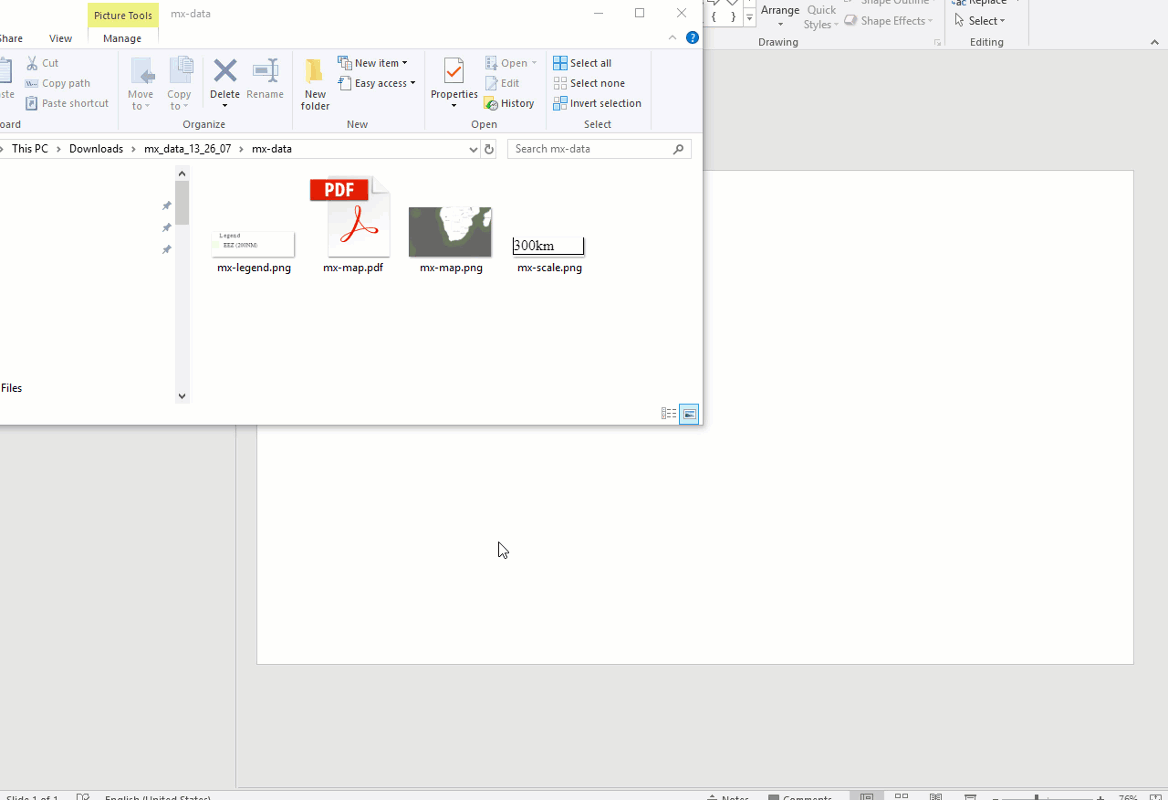Create a New folder

coord(315,84)
